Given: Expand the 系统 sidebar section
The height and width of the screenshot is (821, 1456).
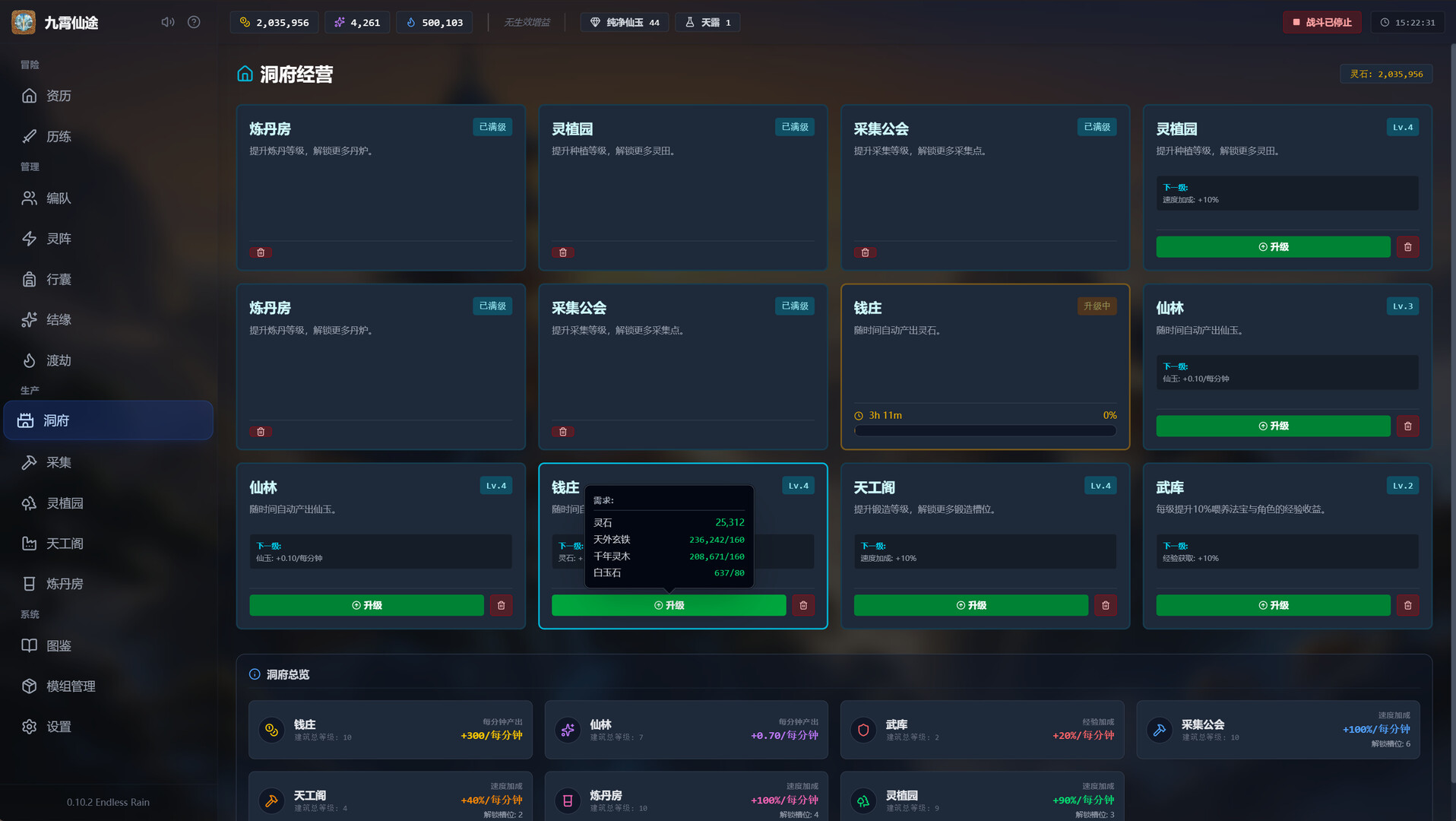Looking at the screenshot, I should pos(29,614).
